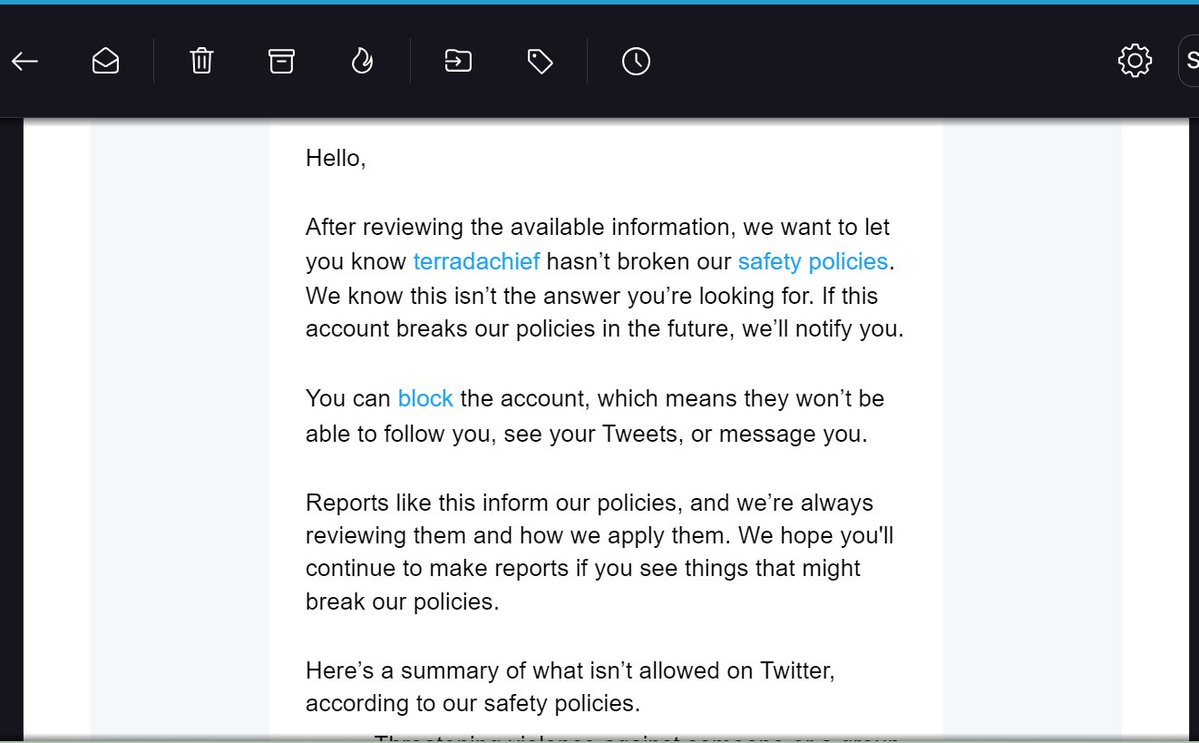Image resolution: width=1199 pixels, height=743 pixels.
Task: Click the "Hello," greeting text
Action: 336,158
